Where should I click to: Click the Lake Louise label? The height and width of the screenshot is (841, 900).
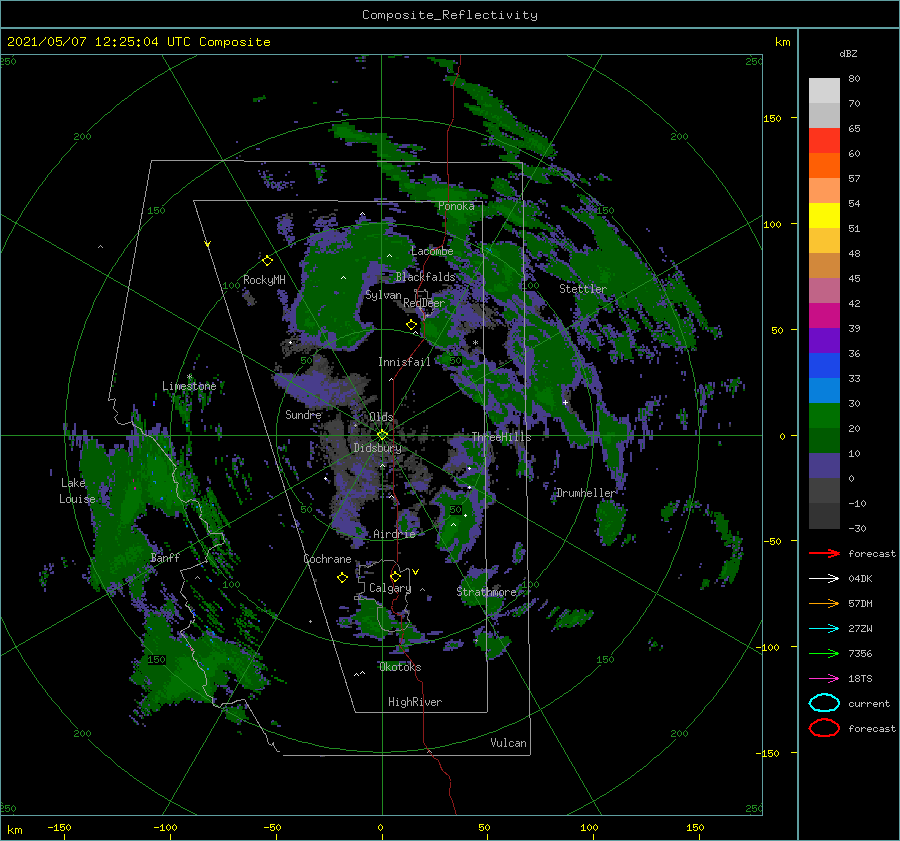coord(77,491)
